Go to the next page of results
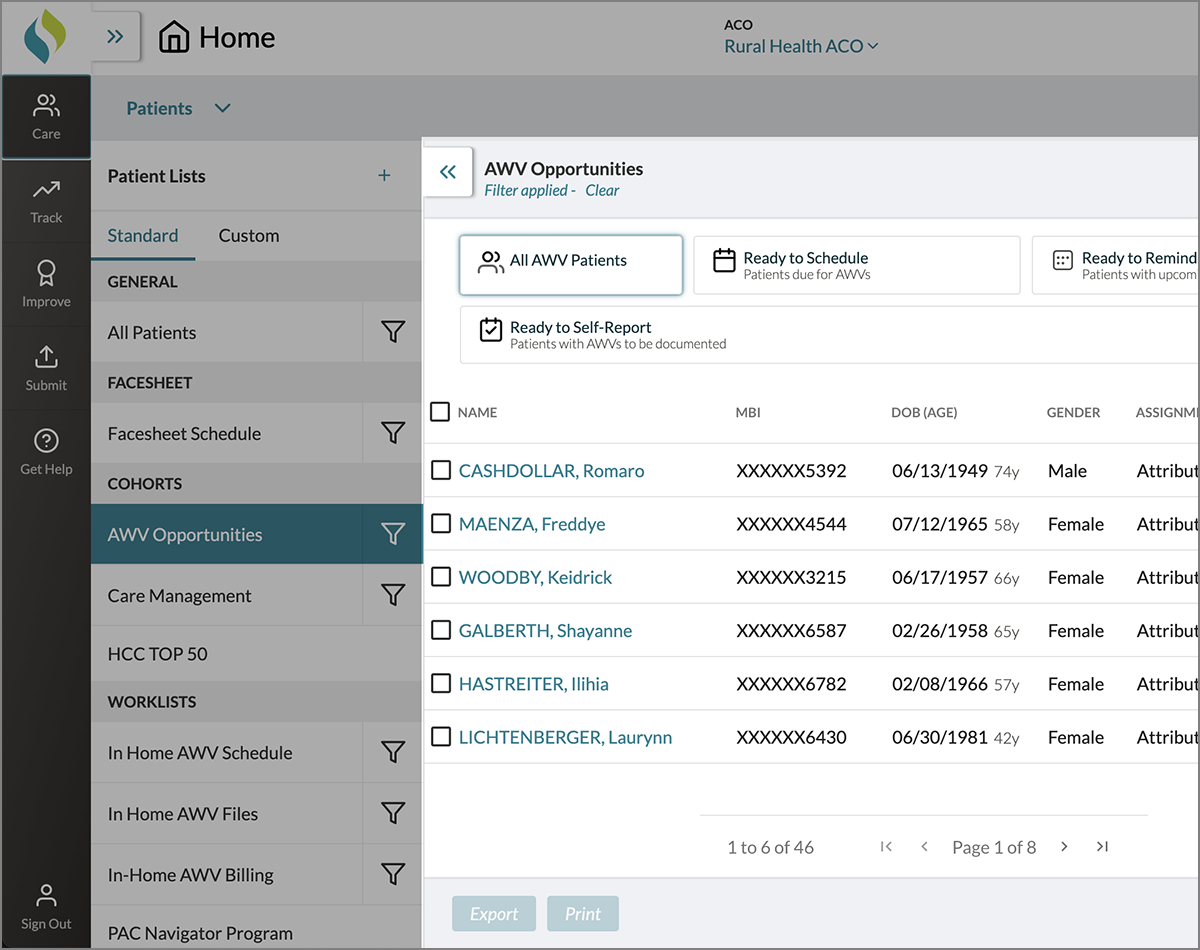This screenshot has height=950, width=1200. 1064,847
